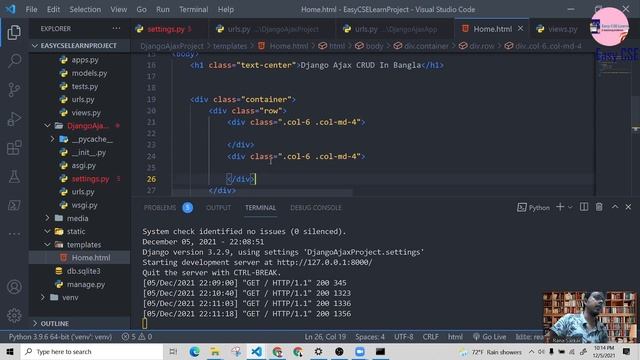Maximize the panel size chevron
640x360 pixels.
click(615, 207)
